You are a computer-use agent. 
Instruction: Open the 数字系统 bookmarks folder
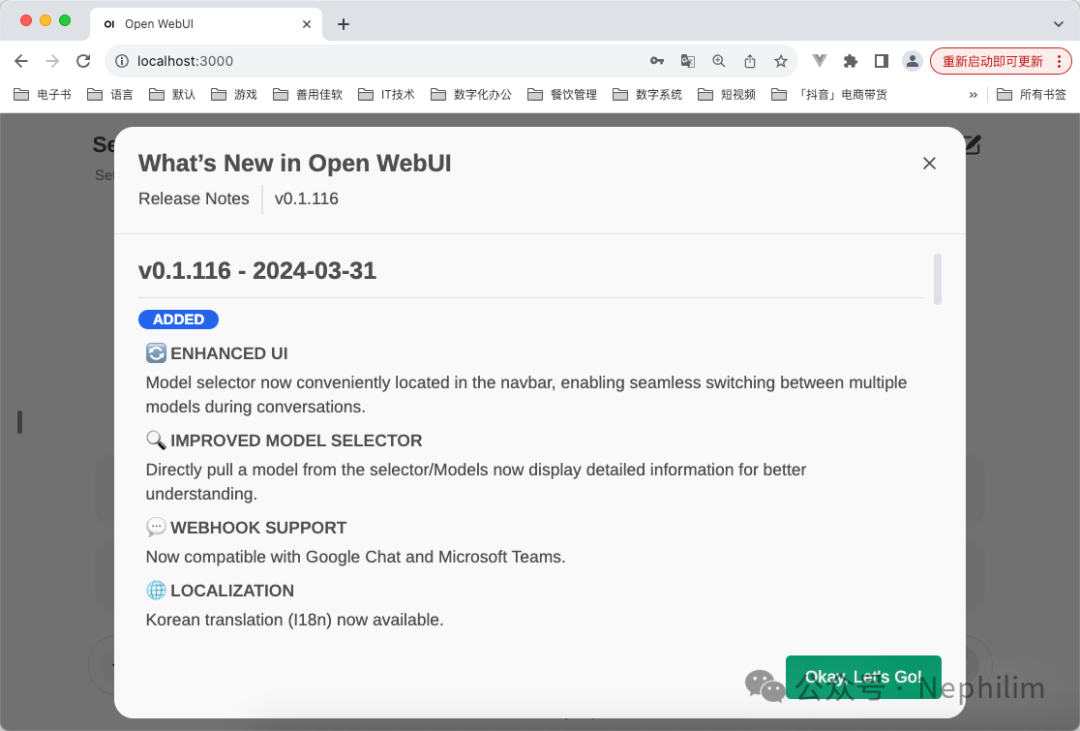point(647,94)
